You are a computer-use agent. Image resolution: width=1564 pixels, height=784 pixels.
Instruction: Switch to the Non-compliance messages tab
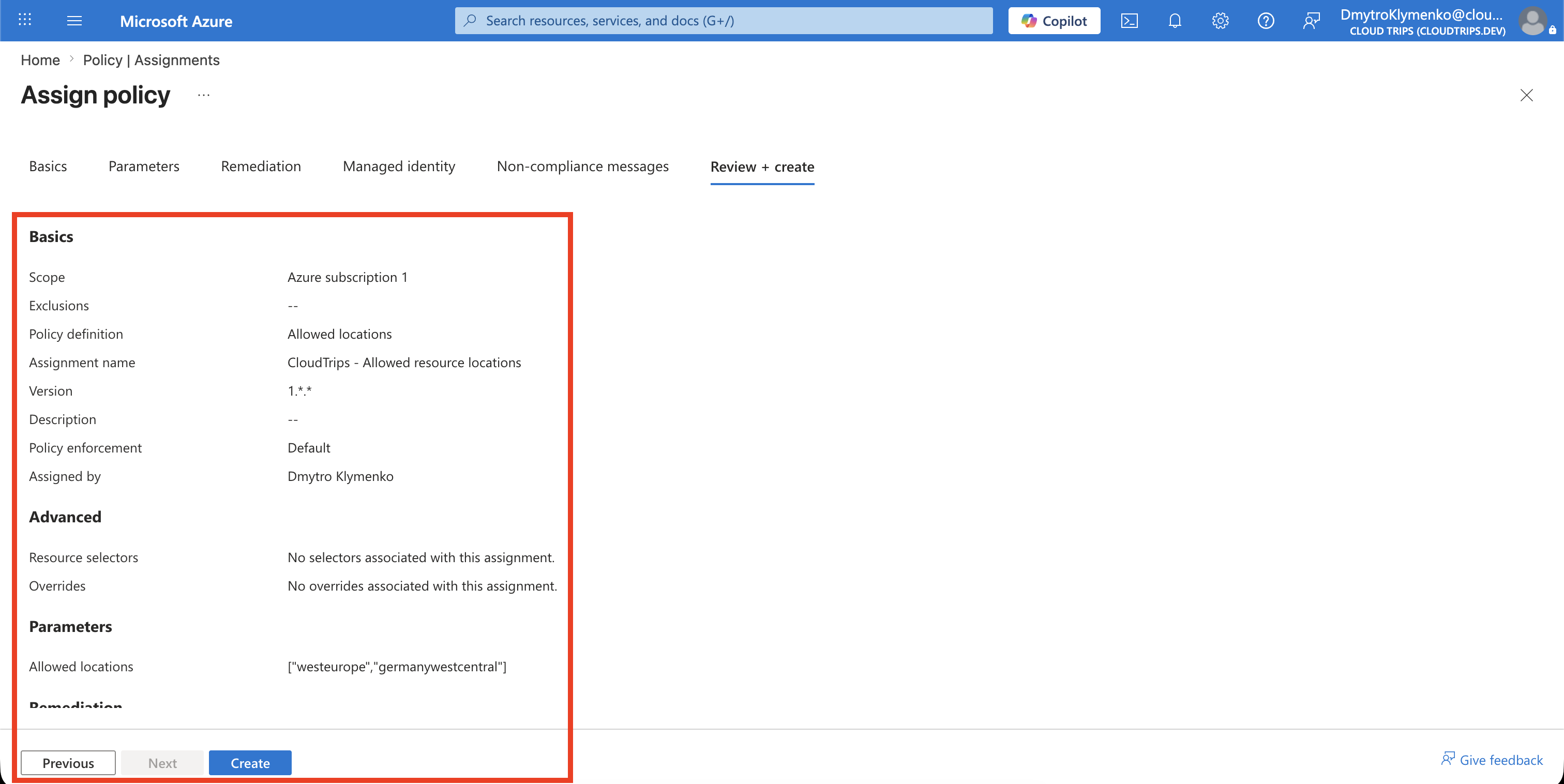(583, 167)
